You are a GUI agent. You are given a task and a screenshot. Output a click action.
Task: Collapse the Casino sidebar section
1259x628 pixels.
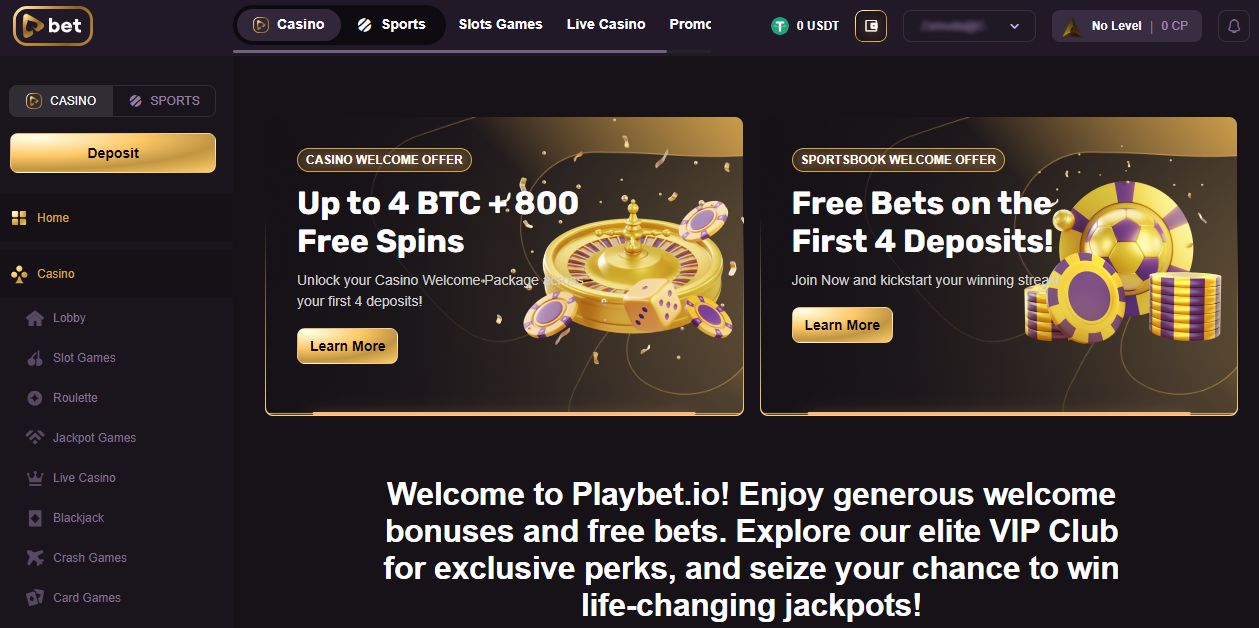coord(56,274)
